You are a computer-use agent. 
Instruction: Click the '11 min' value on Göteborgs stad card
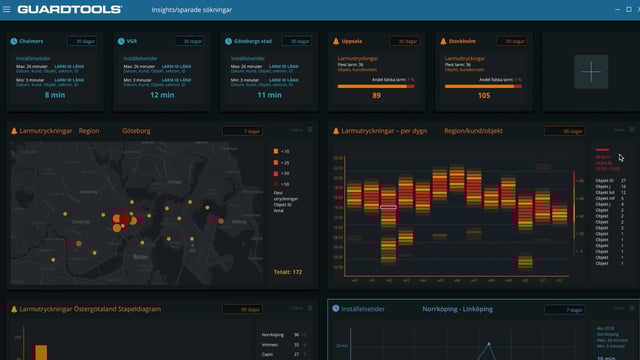click(269, 95)
